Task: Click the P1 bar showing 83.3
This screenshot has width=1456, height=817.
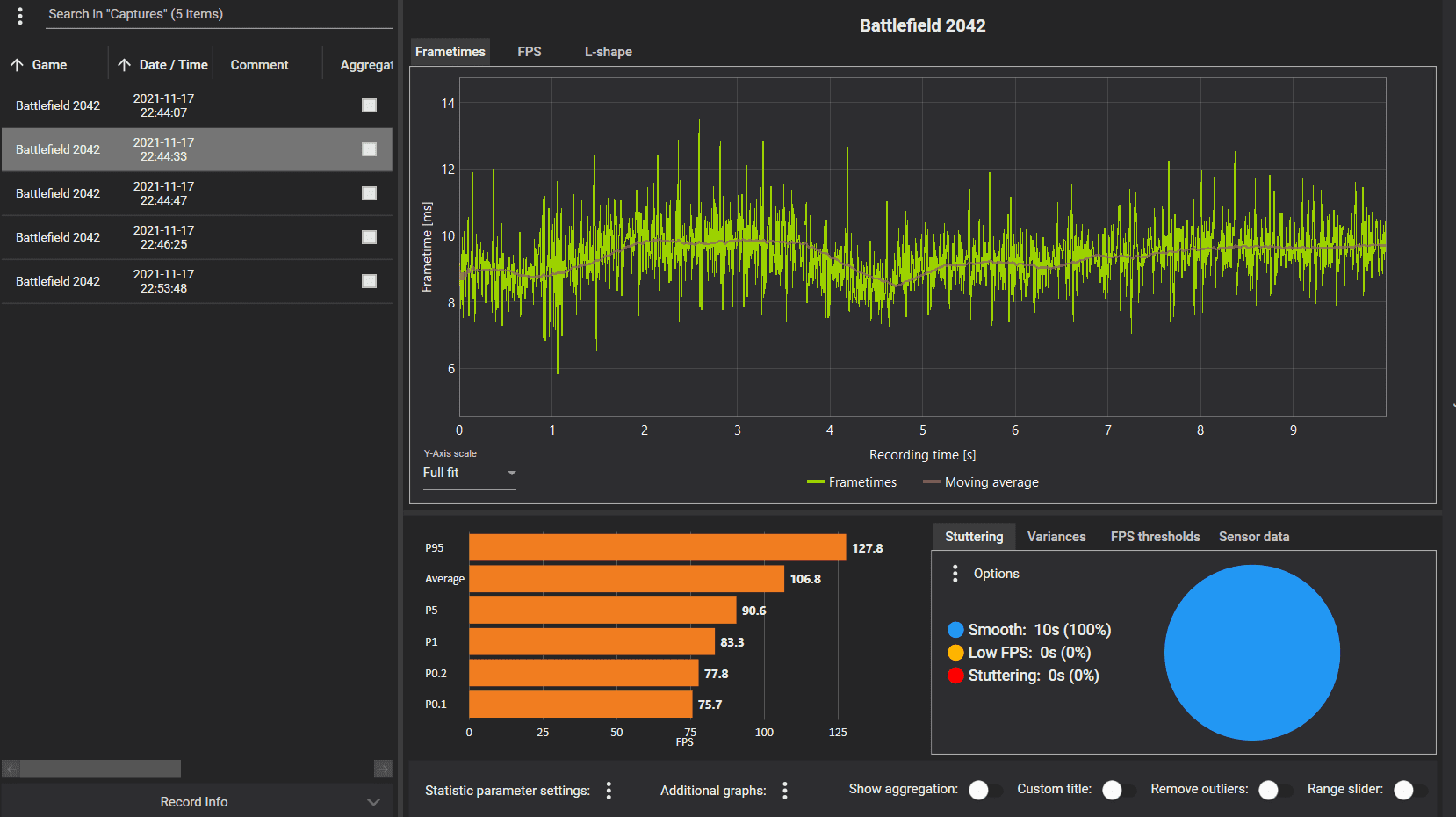Action: (592, 642)
